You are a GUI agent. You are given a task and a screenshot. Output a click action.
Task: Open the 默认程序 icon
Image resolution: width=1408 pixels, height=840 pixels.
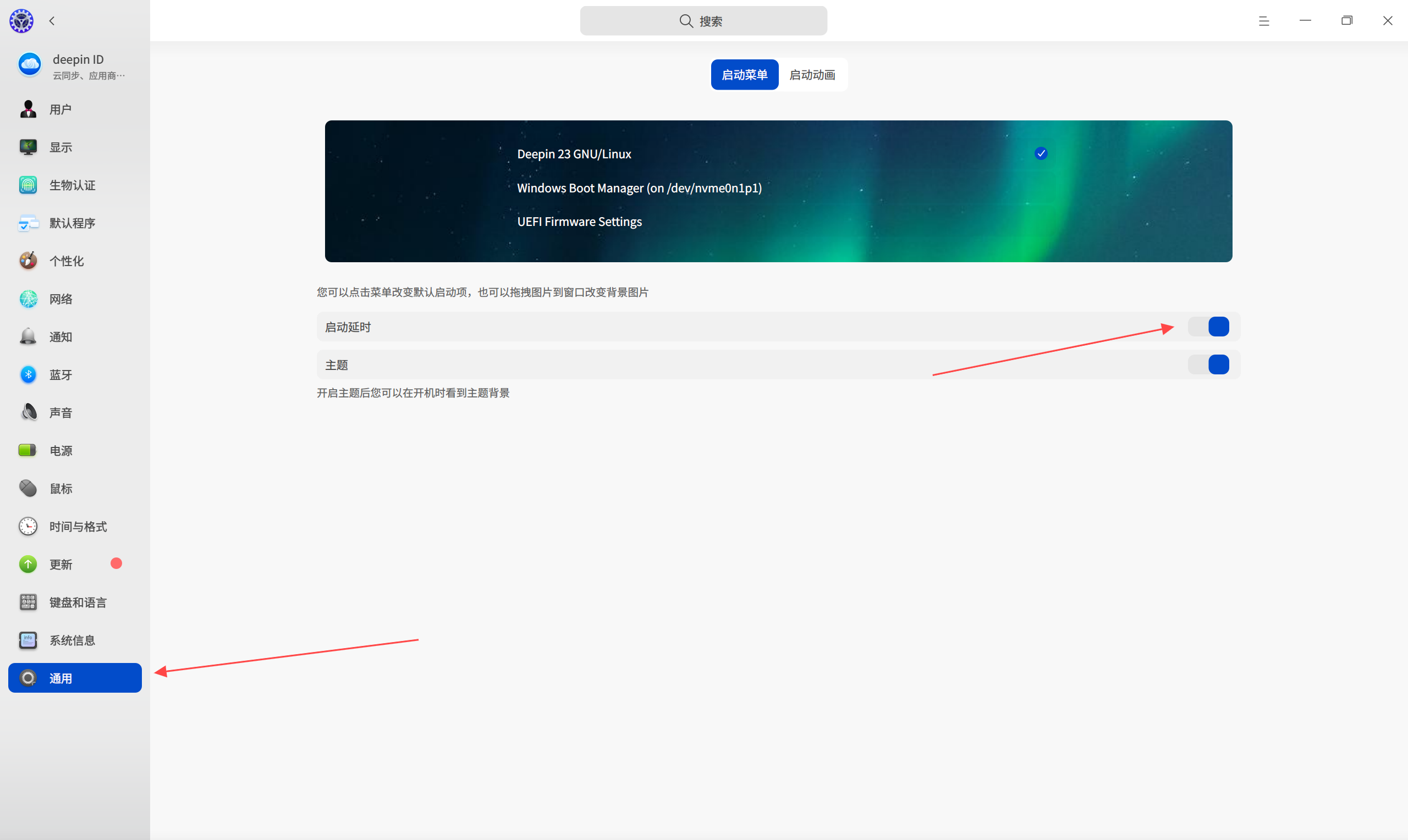(x=28, y=223)
